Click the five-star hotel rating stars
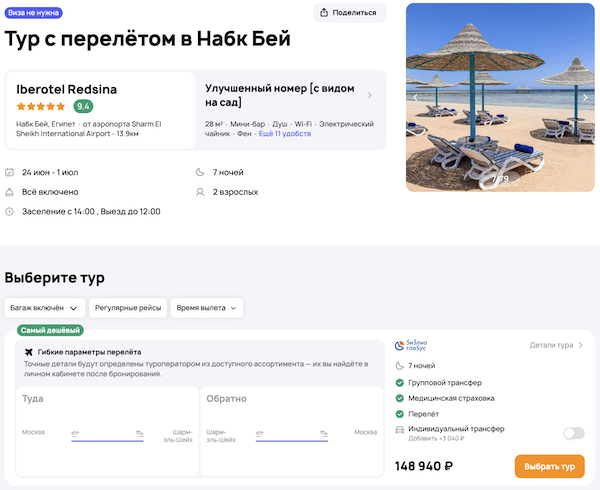 click(43, 106)
